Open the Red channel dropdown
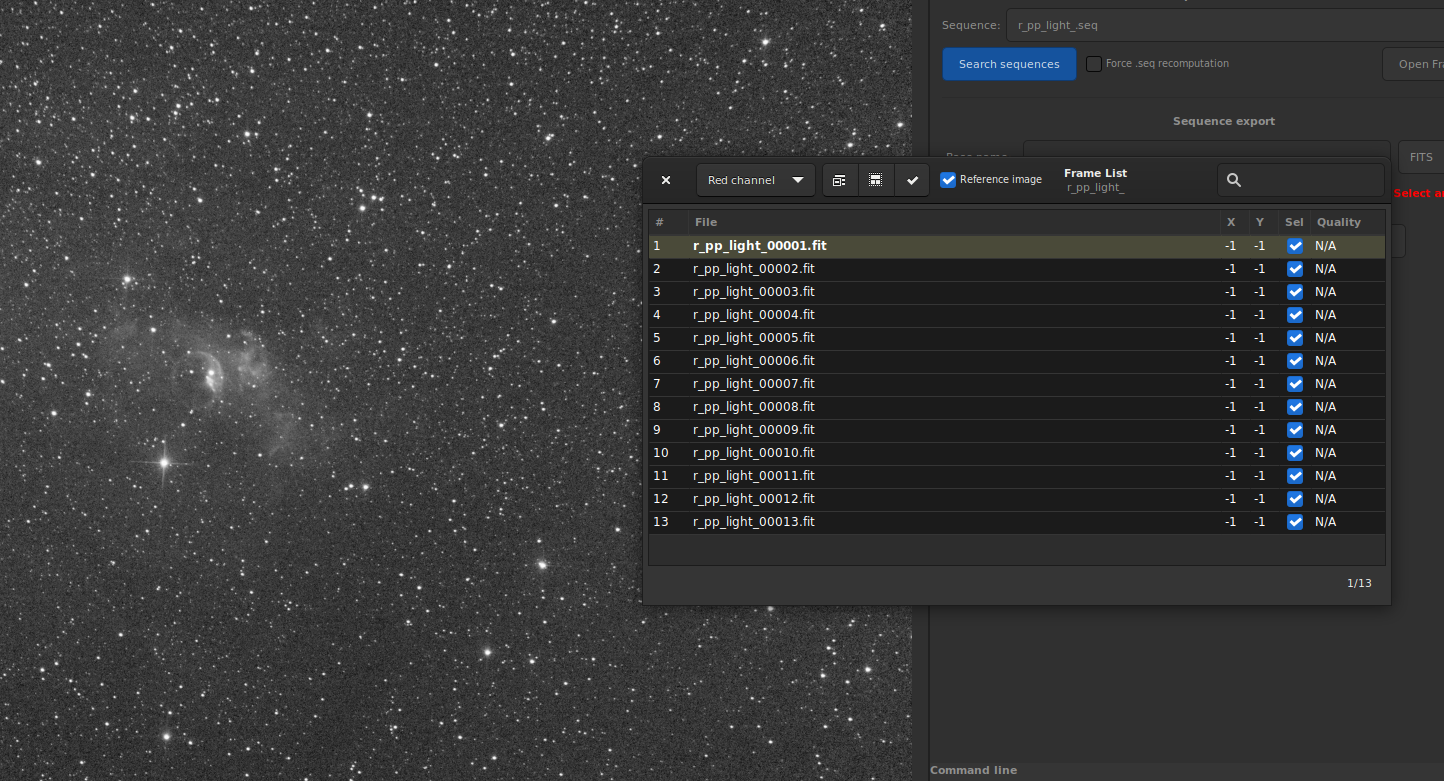This screenshot has width=1444, height=781. [x=756, y=180]
